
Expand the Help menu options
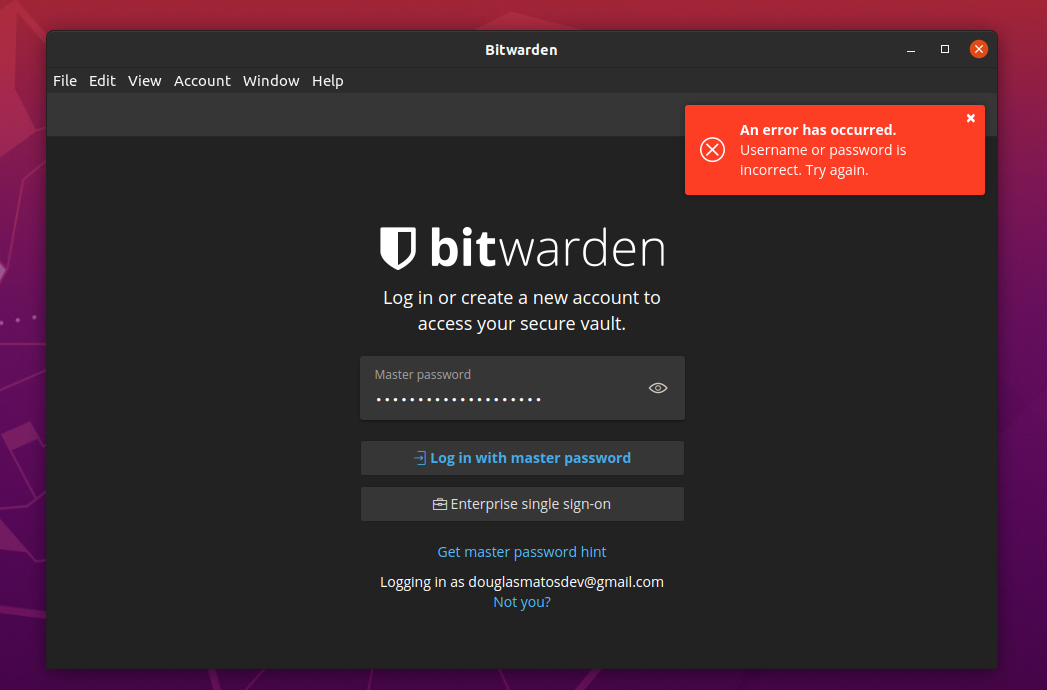coord(327,80)
